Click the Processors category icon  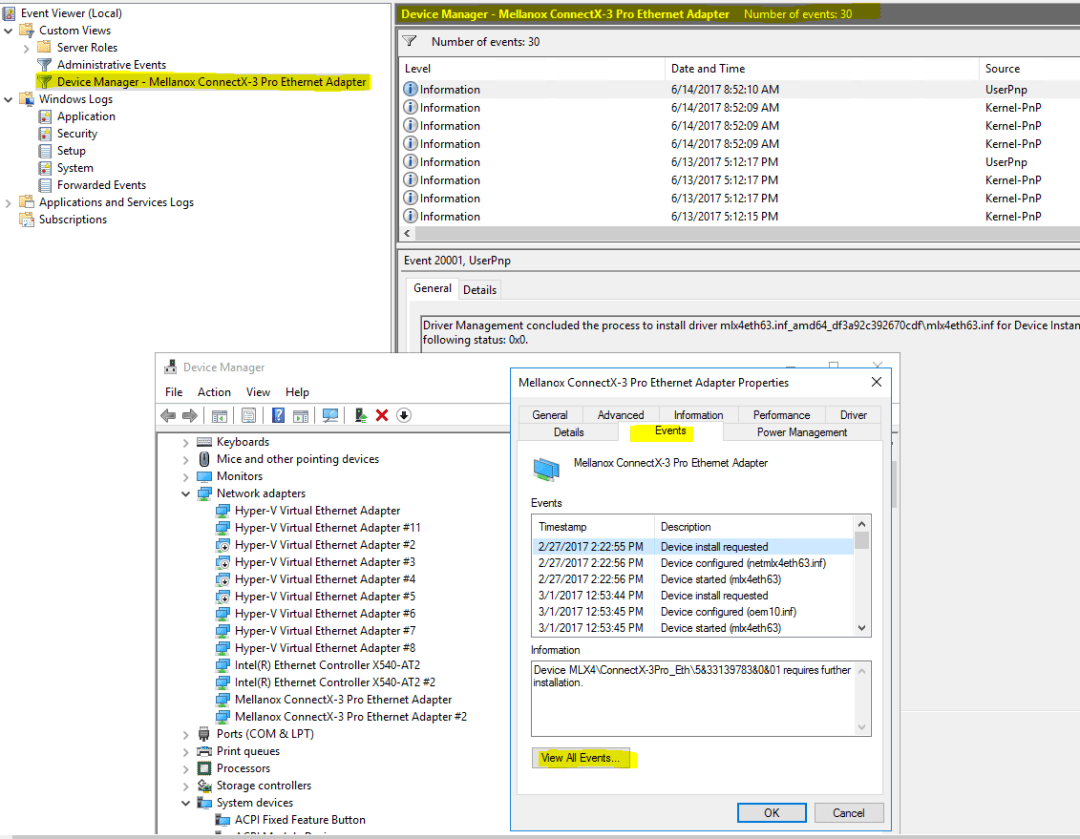[x=205, y=768]
